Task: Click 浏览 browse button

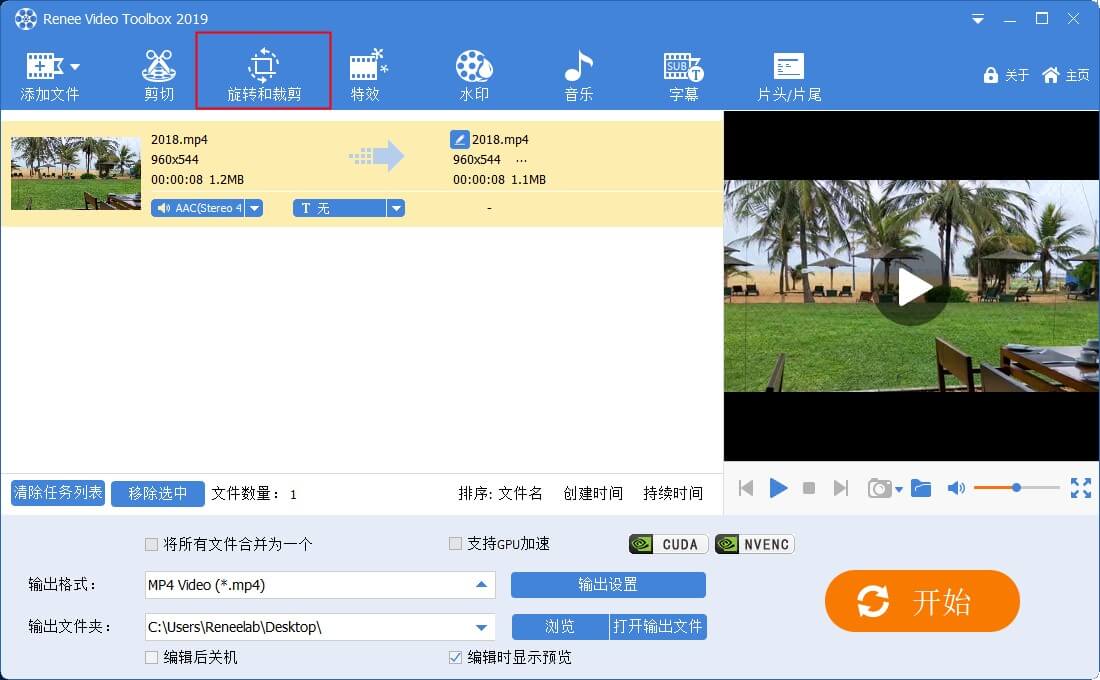Action: 560,626
